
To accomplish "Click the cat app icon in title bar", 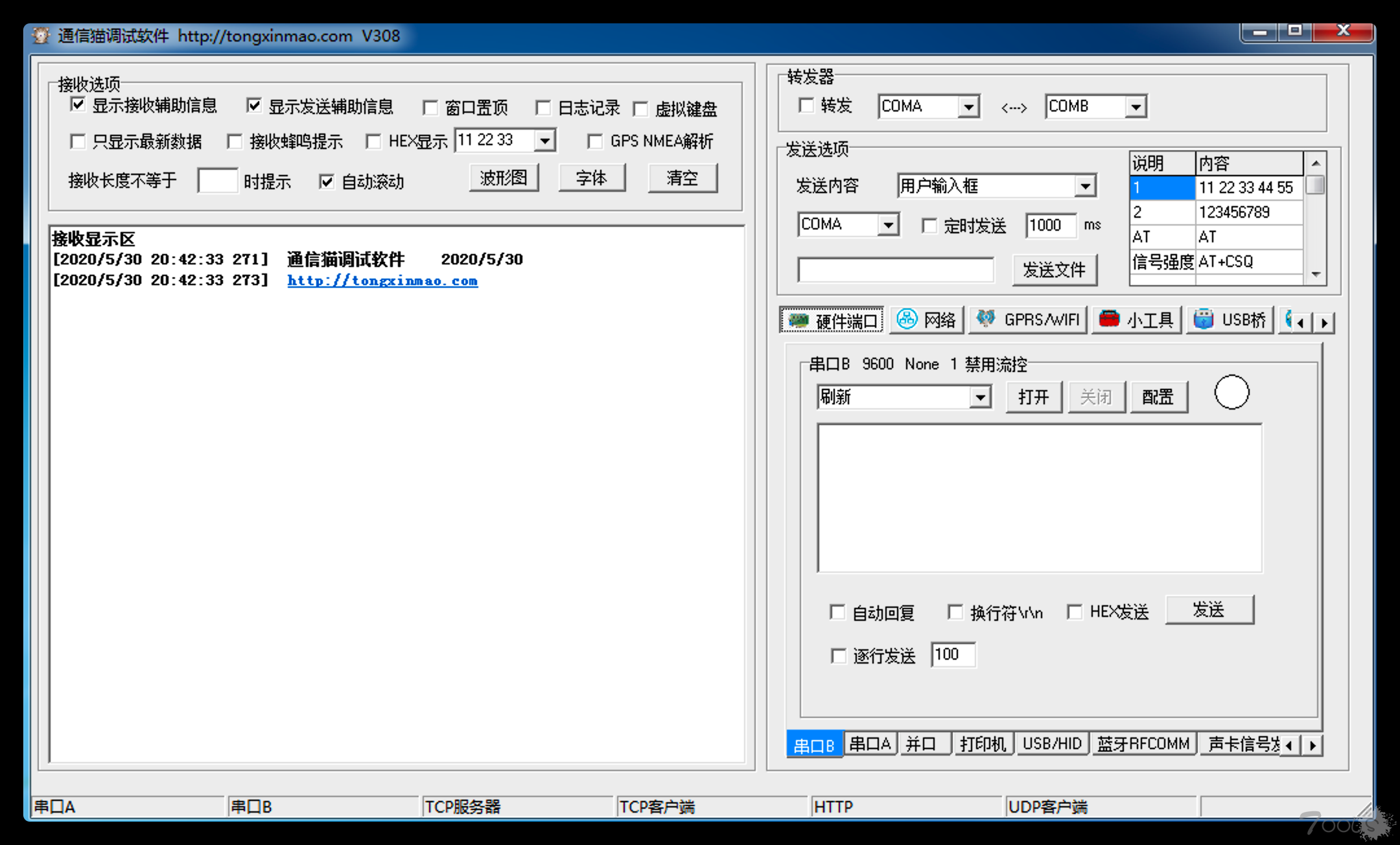I will click(41, 36).
